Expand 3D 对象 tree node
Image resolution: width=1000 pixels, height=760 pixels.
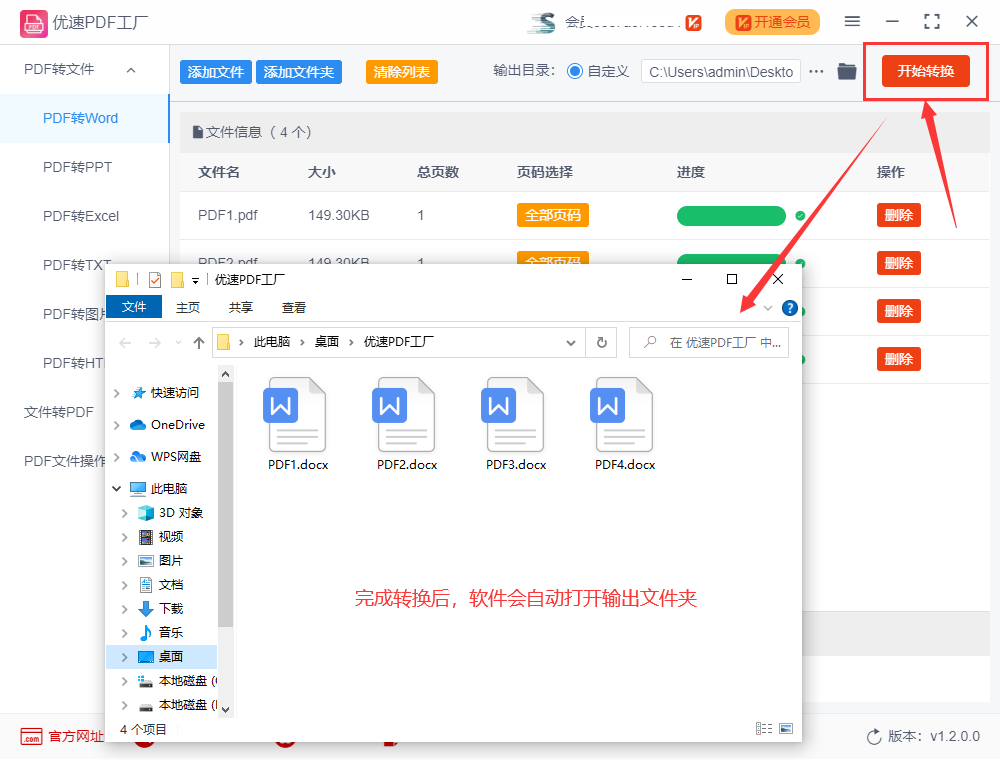click(x=124, y=513)
